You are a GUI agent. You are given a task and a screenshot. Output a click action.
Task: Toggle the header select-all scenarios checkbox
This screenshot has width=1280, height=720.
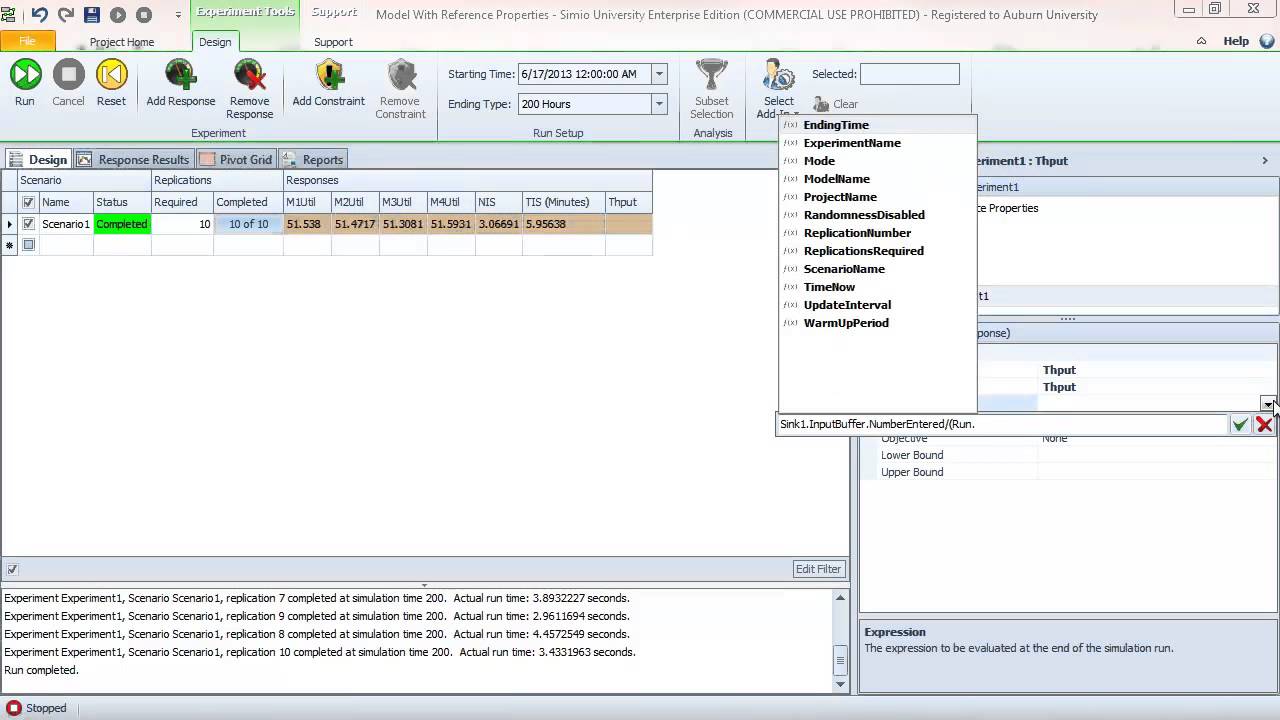[x=28, y=202]
